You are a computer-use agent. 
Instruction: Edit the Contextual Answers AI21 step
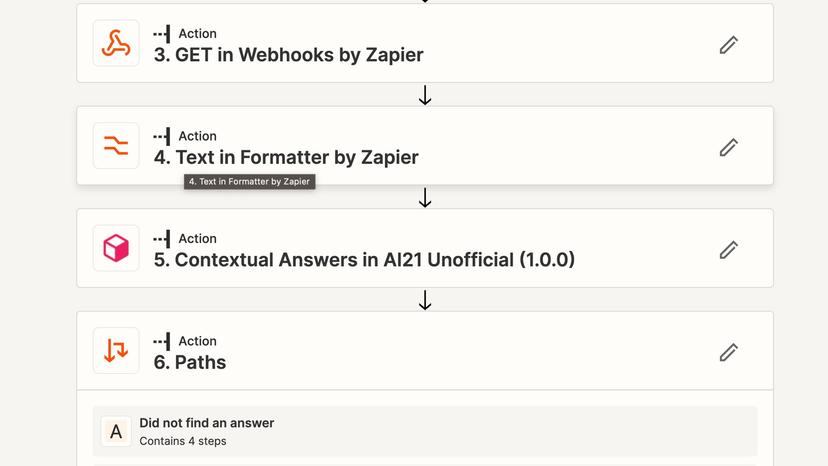pos(728,249)
